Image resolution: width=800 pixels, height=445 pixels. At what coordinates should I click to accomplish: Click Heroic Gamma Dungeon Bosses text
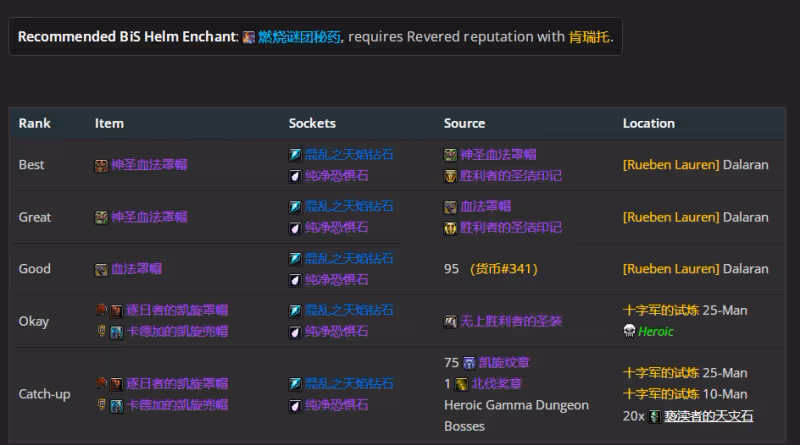(516, 415)
